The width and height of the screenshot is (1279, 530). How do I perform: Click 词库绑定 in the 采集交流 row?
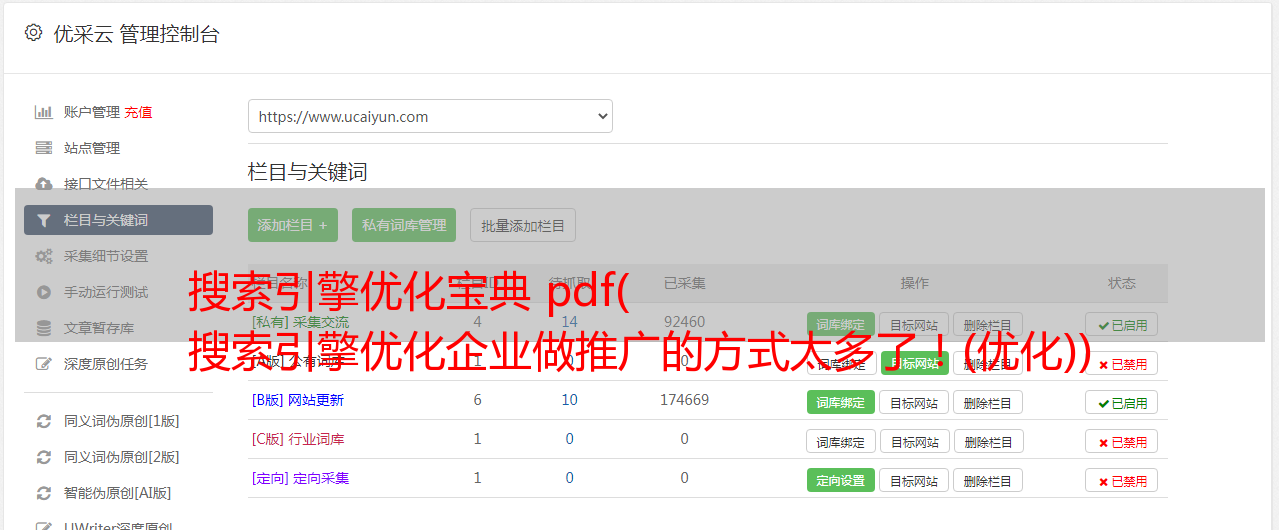(x=840, y=325)
